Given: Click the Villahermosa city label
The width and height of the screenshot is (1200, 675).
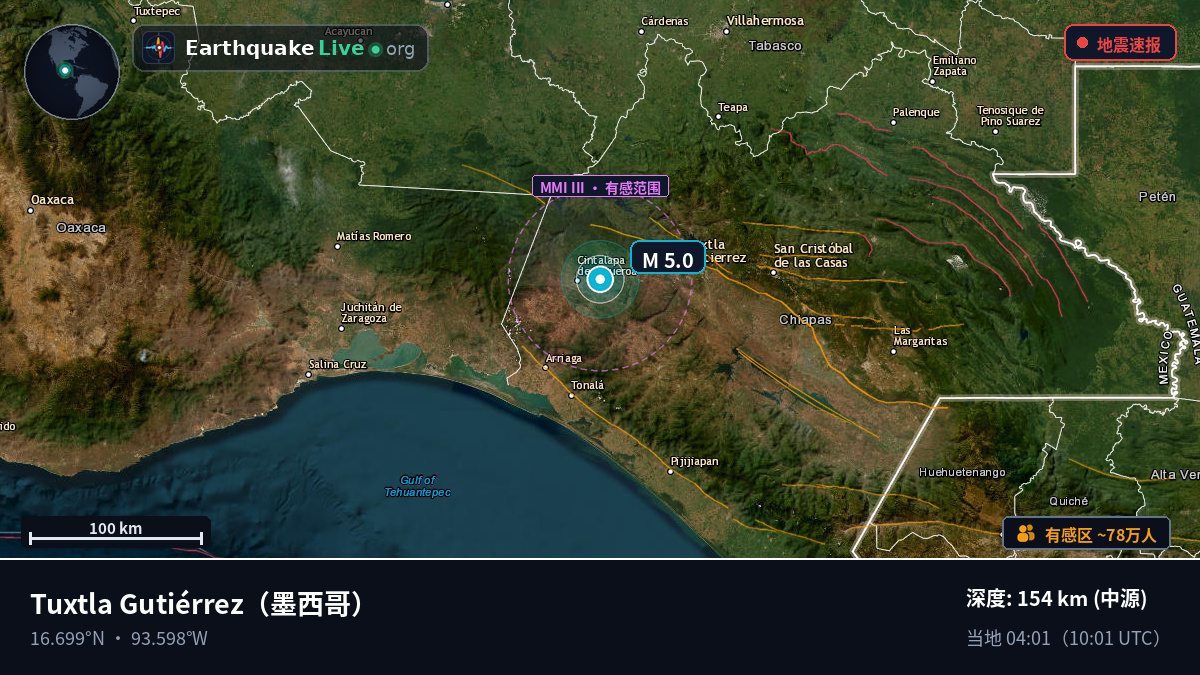Looking at the screenshot, I should (x=765, y=21).
